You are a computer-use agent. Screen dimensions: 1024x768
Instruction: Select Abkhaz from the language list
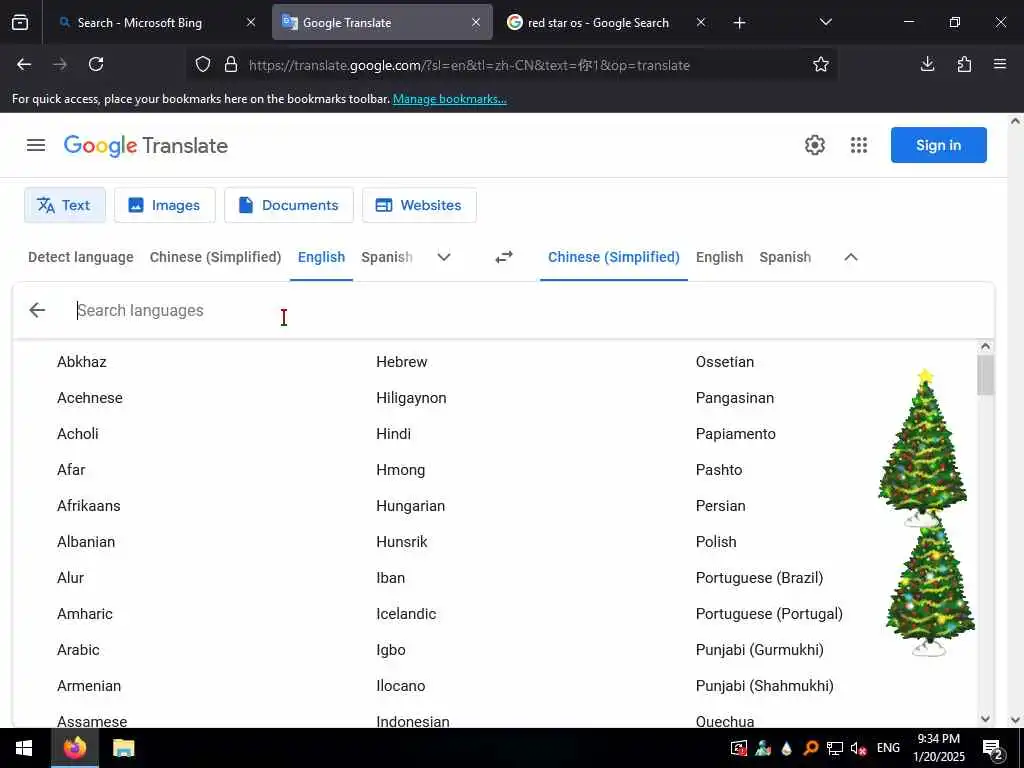[x=82, y=362]
